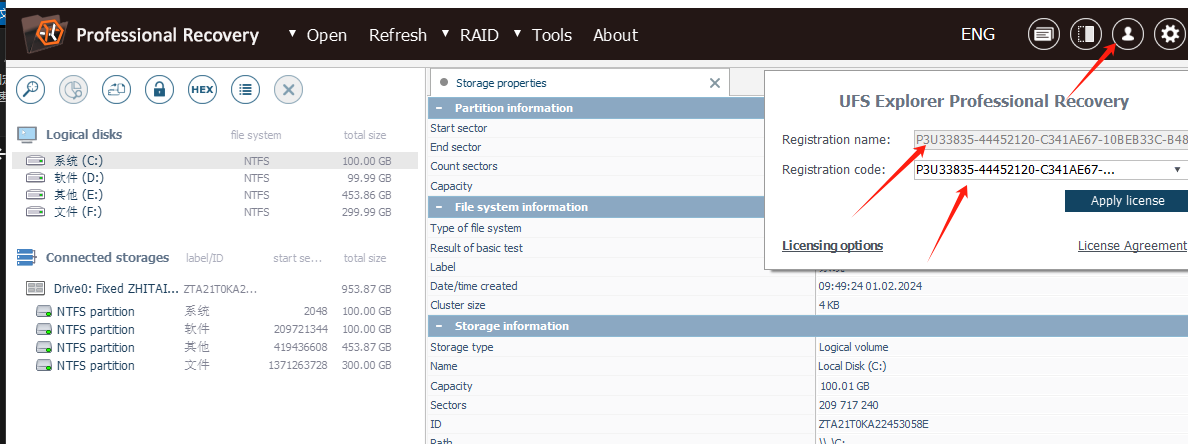This screenshot has width=1188, height=444.
Task: Click the scan-for-lost-data pie icon
Action: (73, 90)
